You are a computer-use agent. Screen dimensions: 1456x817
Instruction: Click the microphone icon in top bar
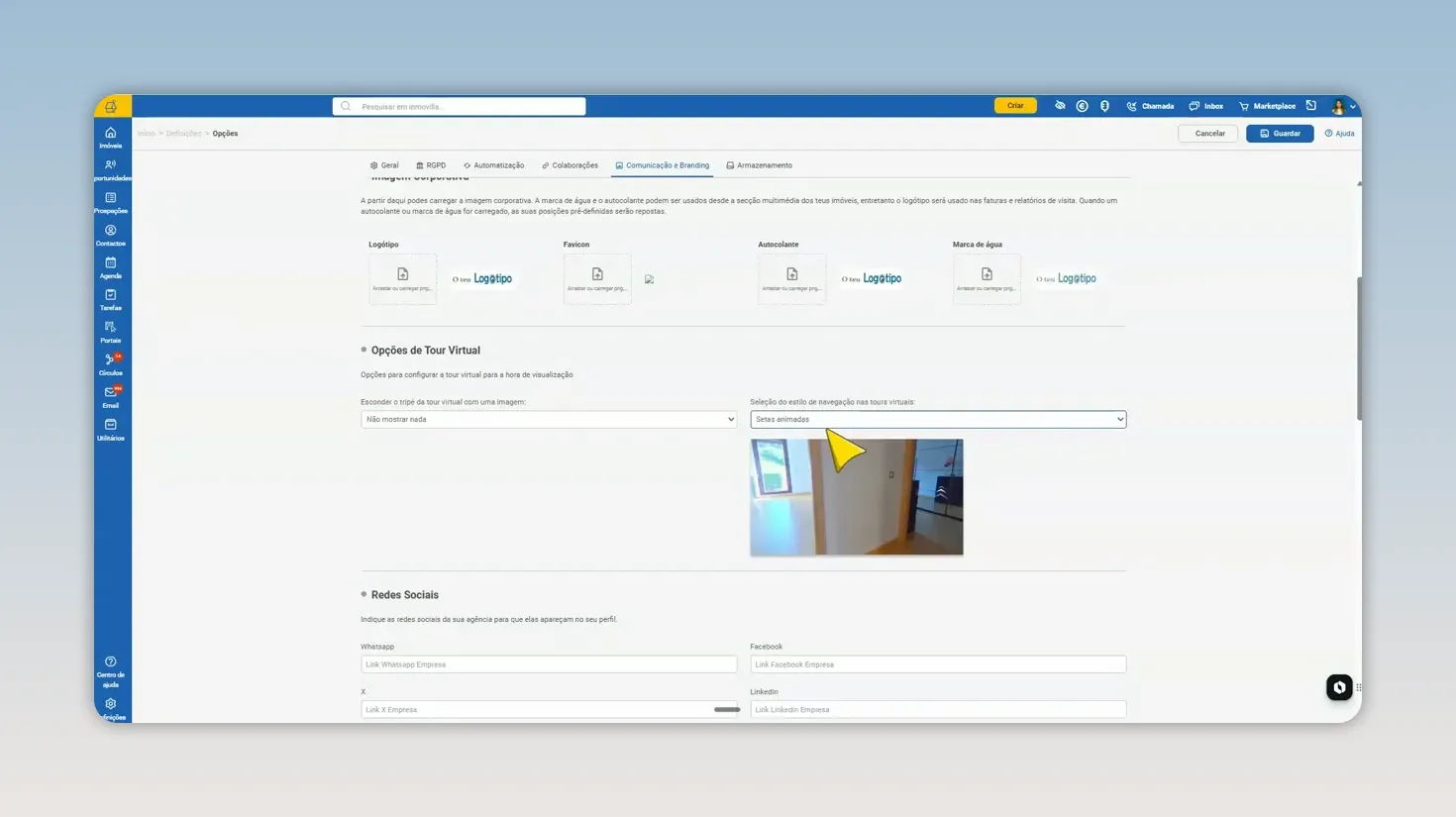(1104, 106)
